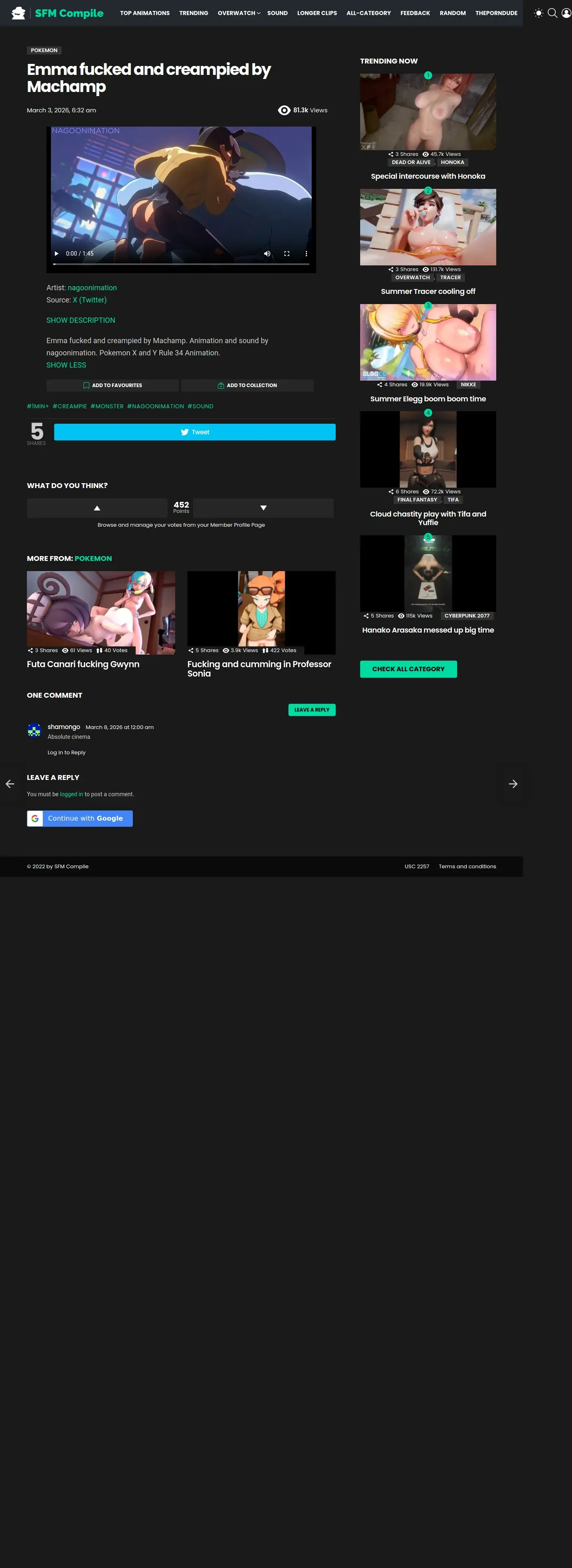Open the Feedback navigation item
Viewport: 572px width, 1568px height.
point(416,13)
